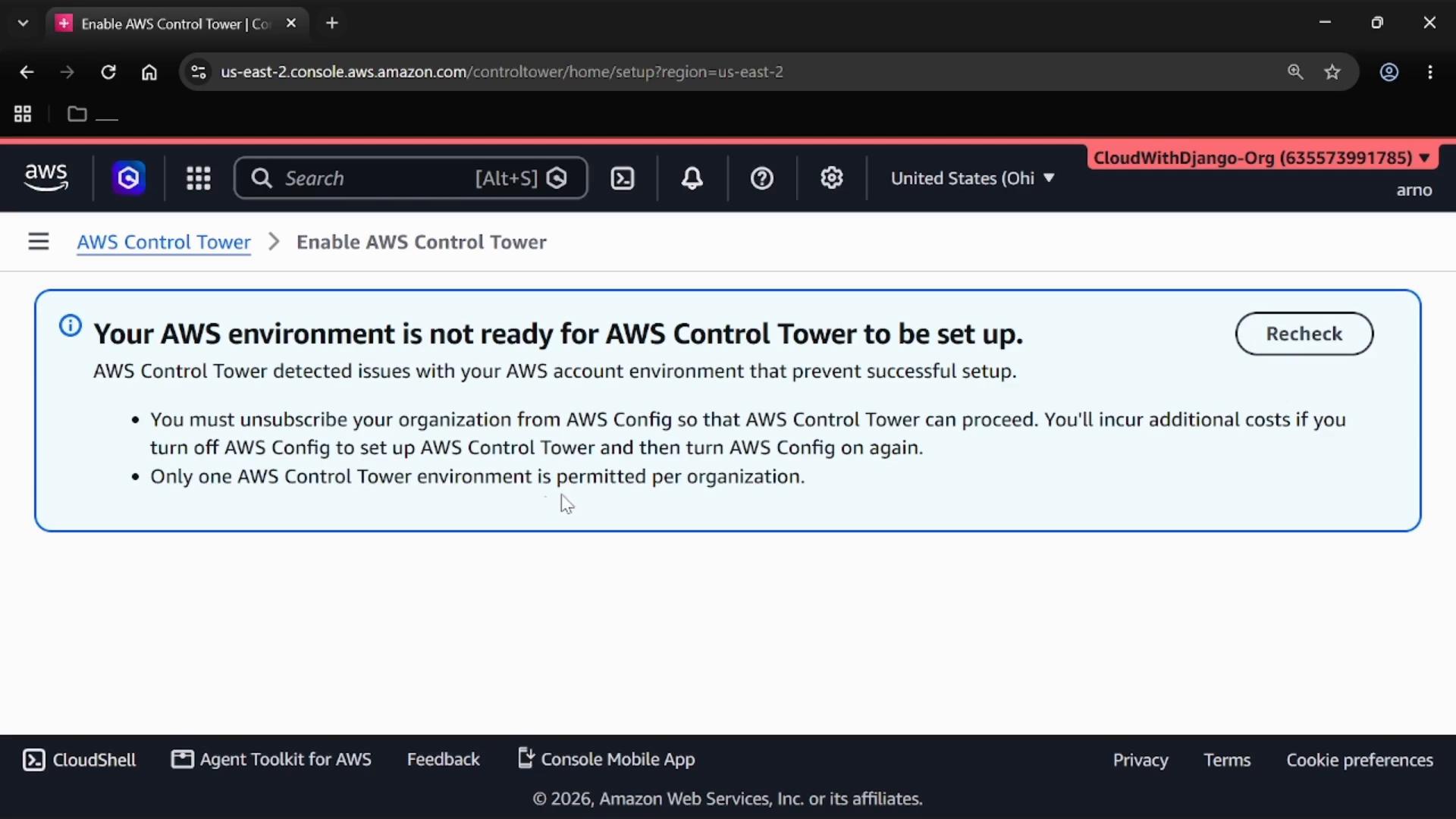Open the Terms link

[1227, 760]
